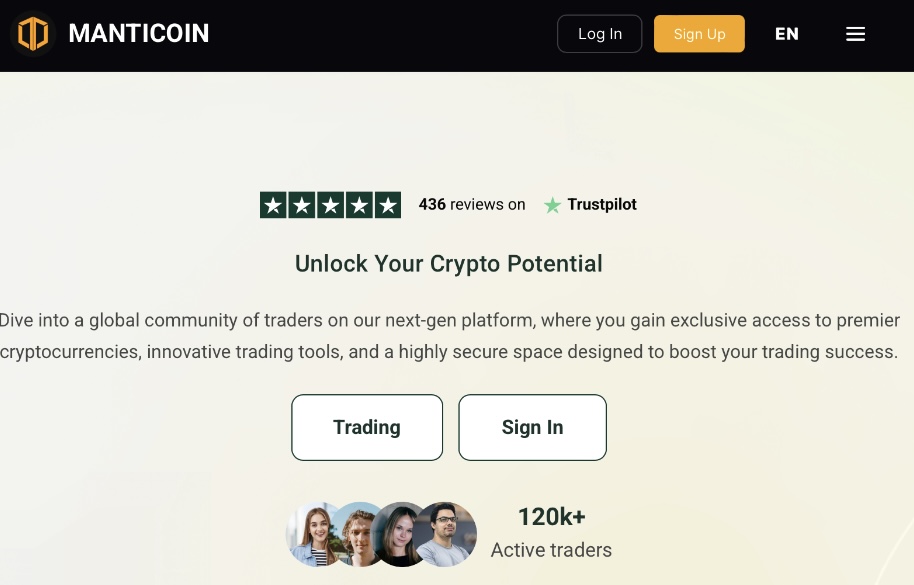Viewport: 914px width, 585px height.
Task: Open the hamburger menu
Action: (x=855, y=34)
